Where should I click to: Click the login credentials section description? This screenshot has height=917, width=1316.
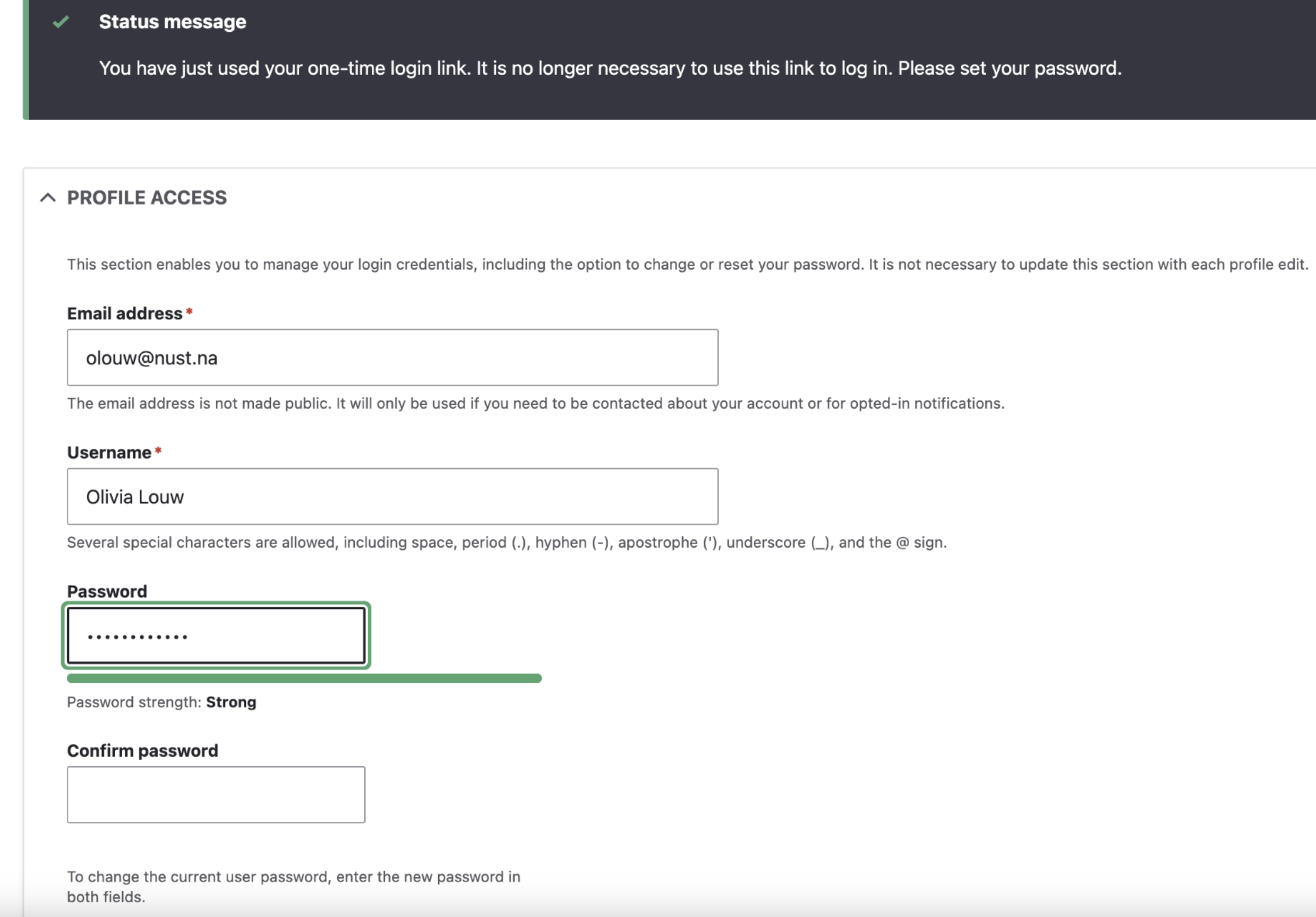coord(687,265)
